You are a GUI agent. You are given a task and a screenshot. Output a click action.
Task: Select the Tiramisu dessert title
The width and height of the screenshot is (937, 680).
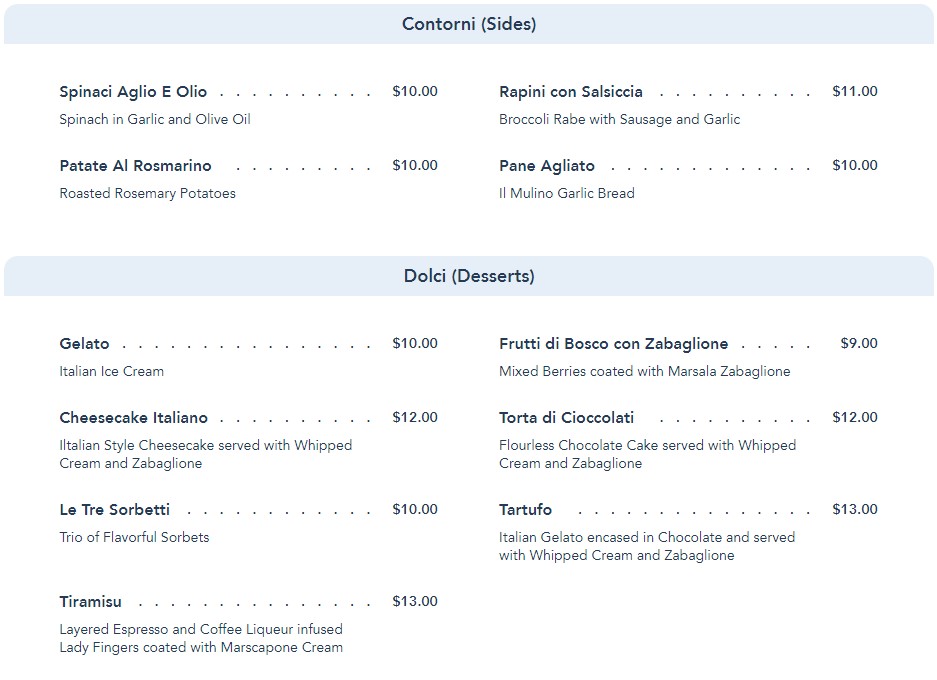[x=90, y=602]
